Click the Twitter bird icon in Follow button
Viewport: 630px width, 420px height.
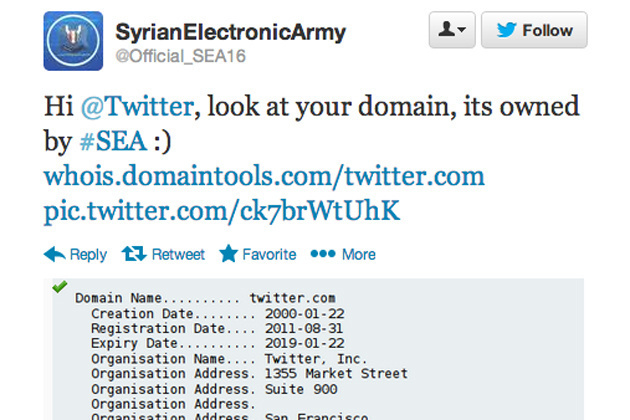tap(506, 30)
